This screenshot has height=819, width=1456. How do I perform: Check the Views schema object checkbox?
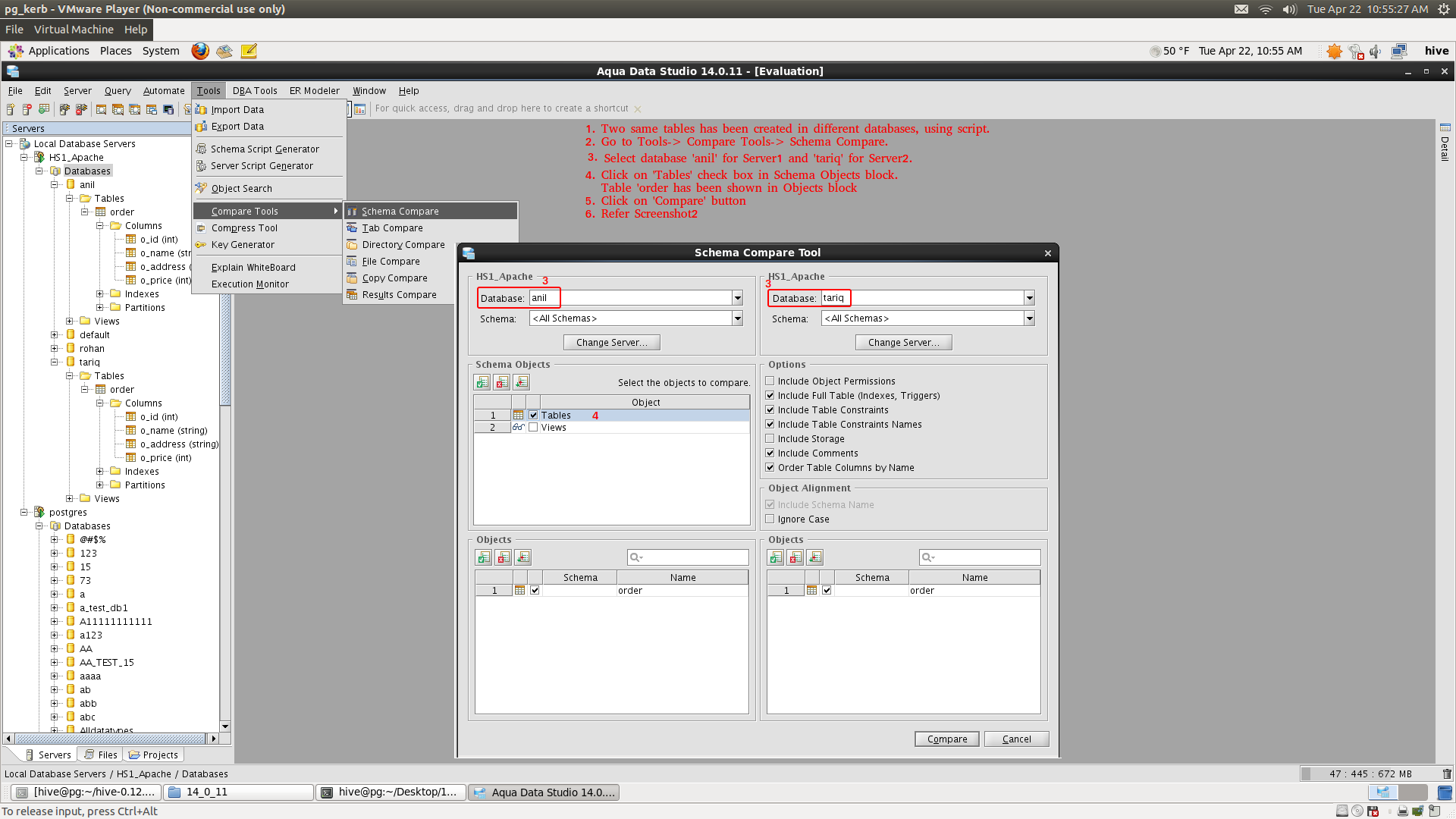[x=533, y=428]
